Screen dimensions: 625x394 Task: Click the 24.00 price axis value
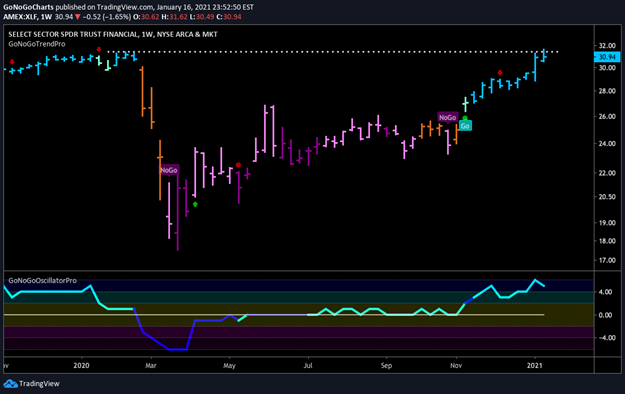point(607,144)
